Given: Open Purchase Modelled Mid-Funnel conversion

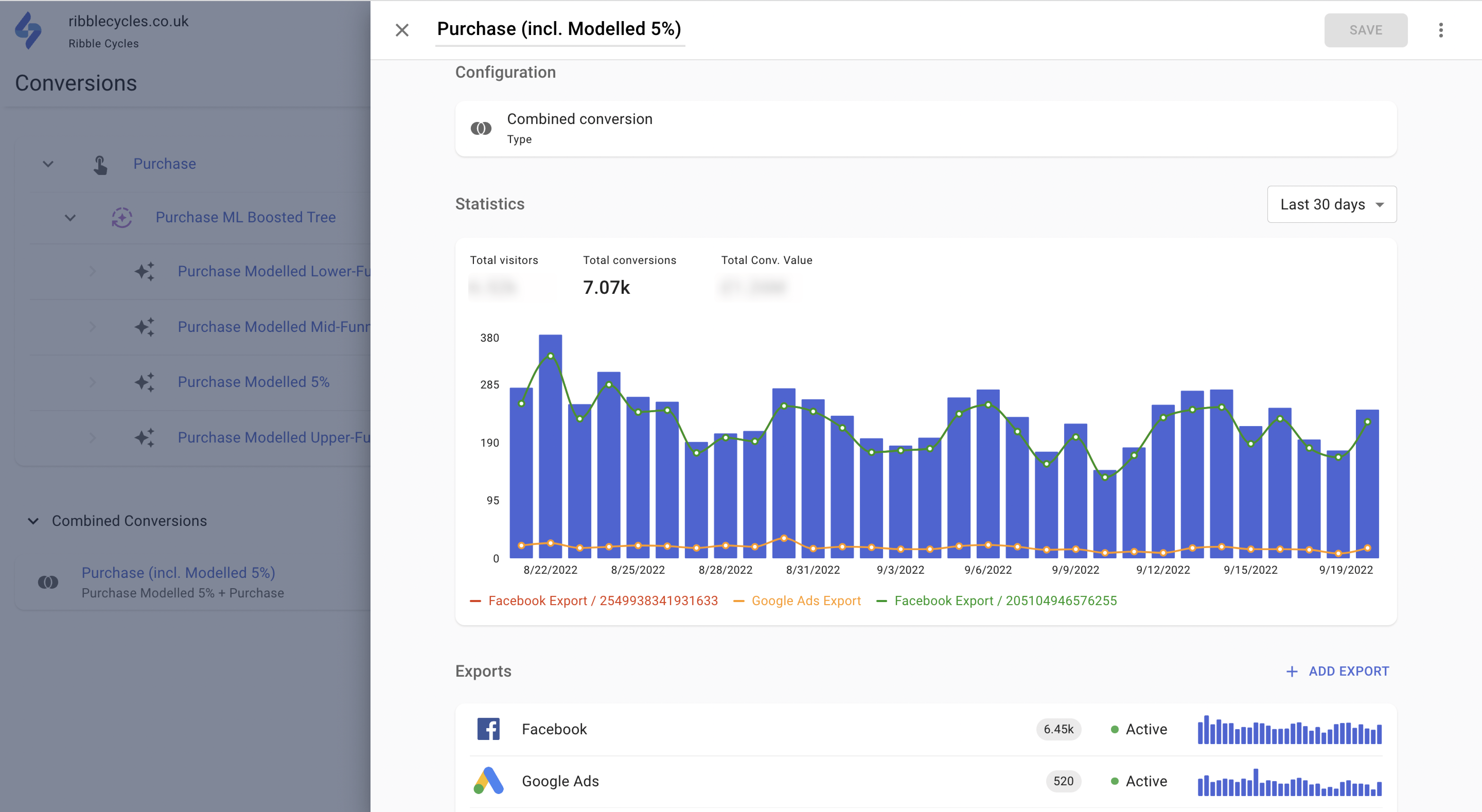Looking at the screenshot, I should pyautogui.click(x=274, y=327).
